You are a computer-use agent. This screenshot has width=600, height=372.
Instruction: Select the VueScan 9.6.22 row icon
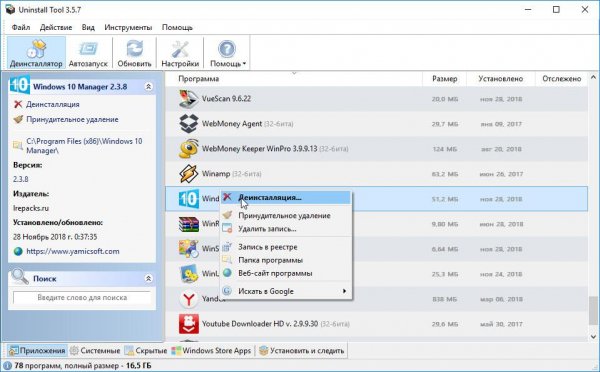click(189, 99)
